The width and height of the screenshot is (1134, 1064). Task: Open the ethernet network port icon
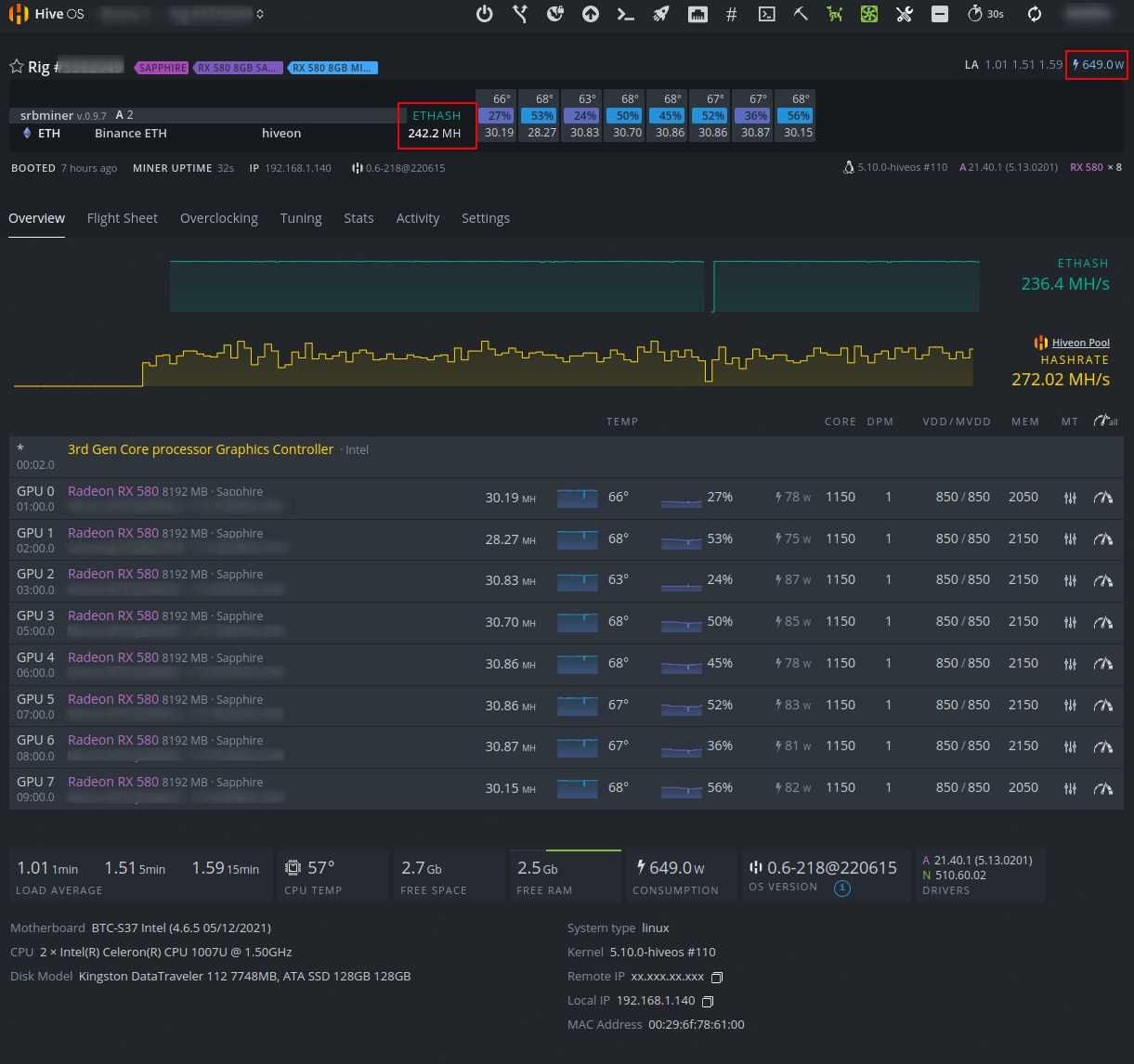pos(697,14)
